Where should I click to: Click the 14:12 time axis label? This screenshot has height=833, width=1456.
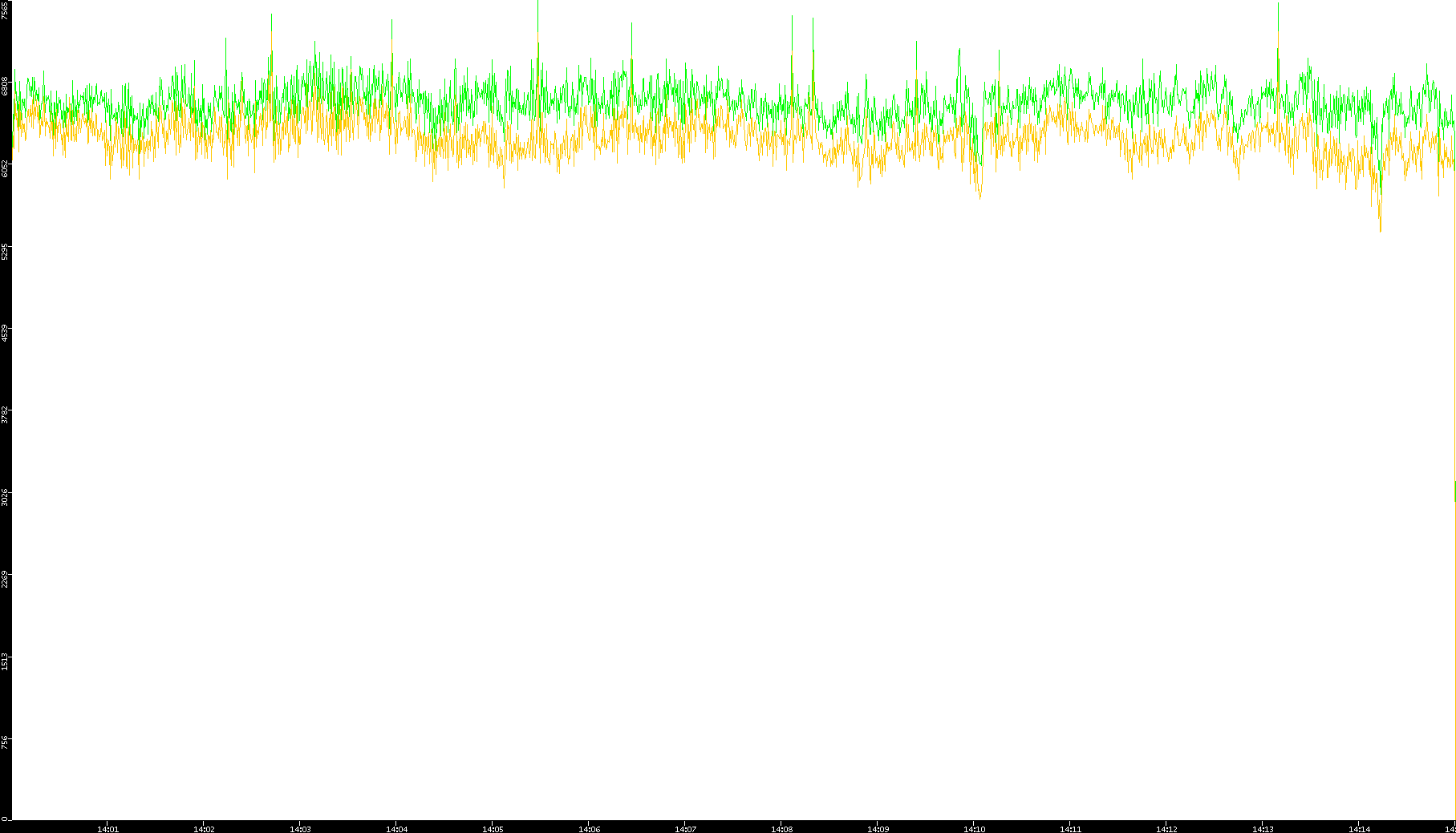tap(1166, 829)
